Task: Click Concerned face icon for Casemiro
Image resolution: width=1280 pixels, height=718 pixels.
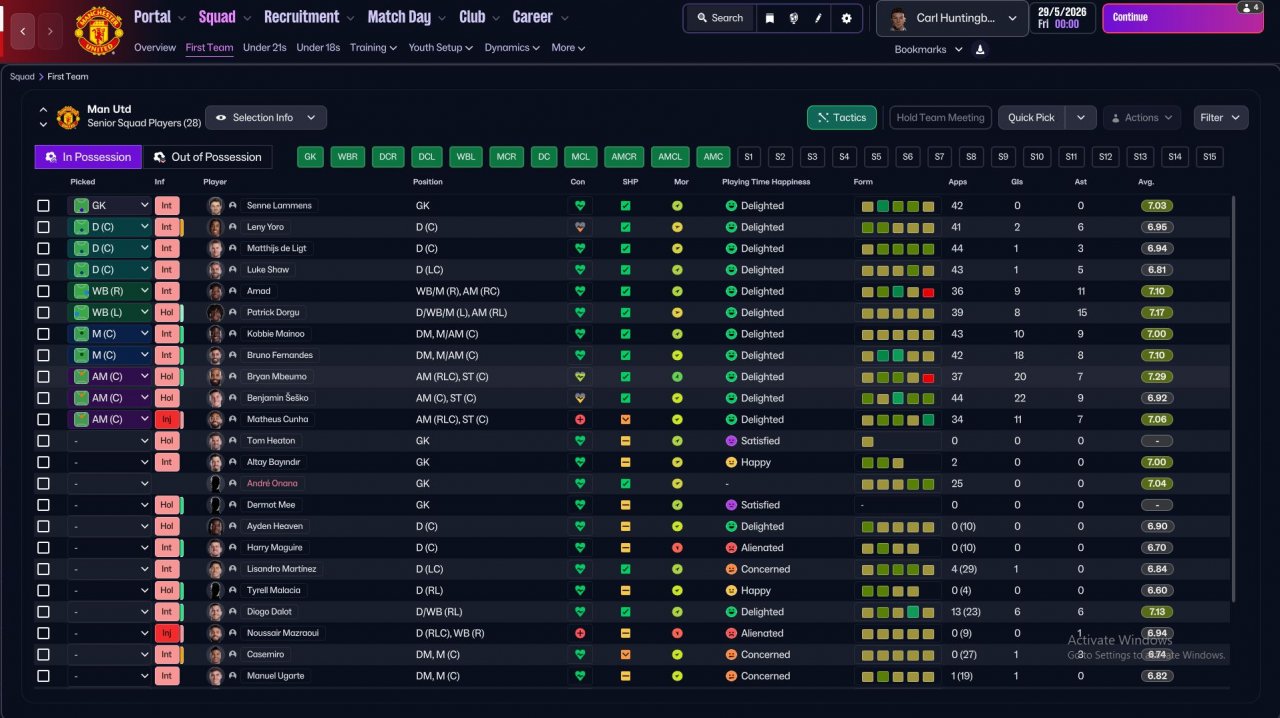Action: click(x=731, y=655)
